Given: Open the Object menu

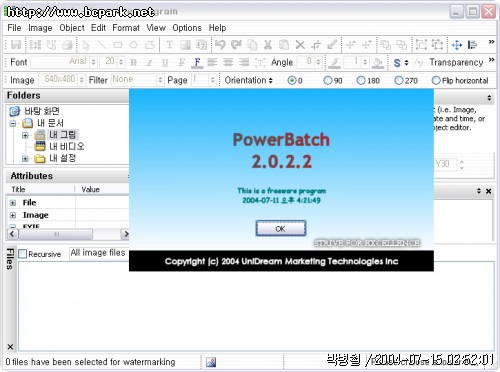Looking at the screenshot, I should (72, 28).
